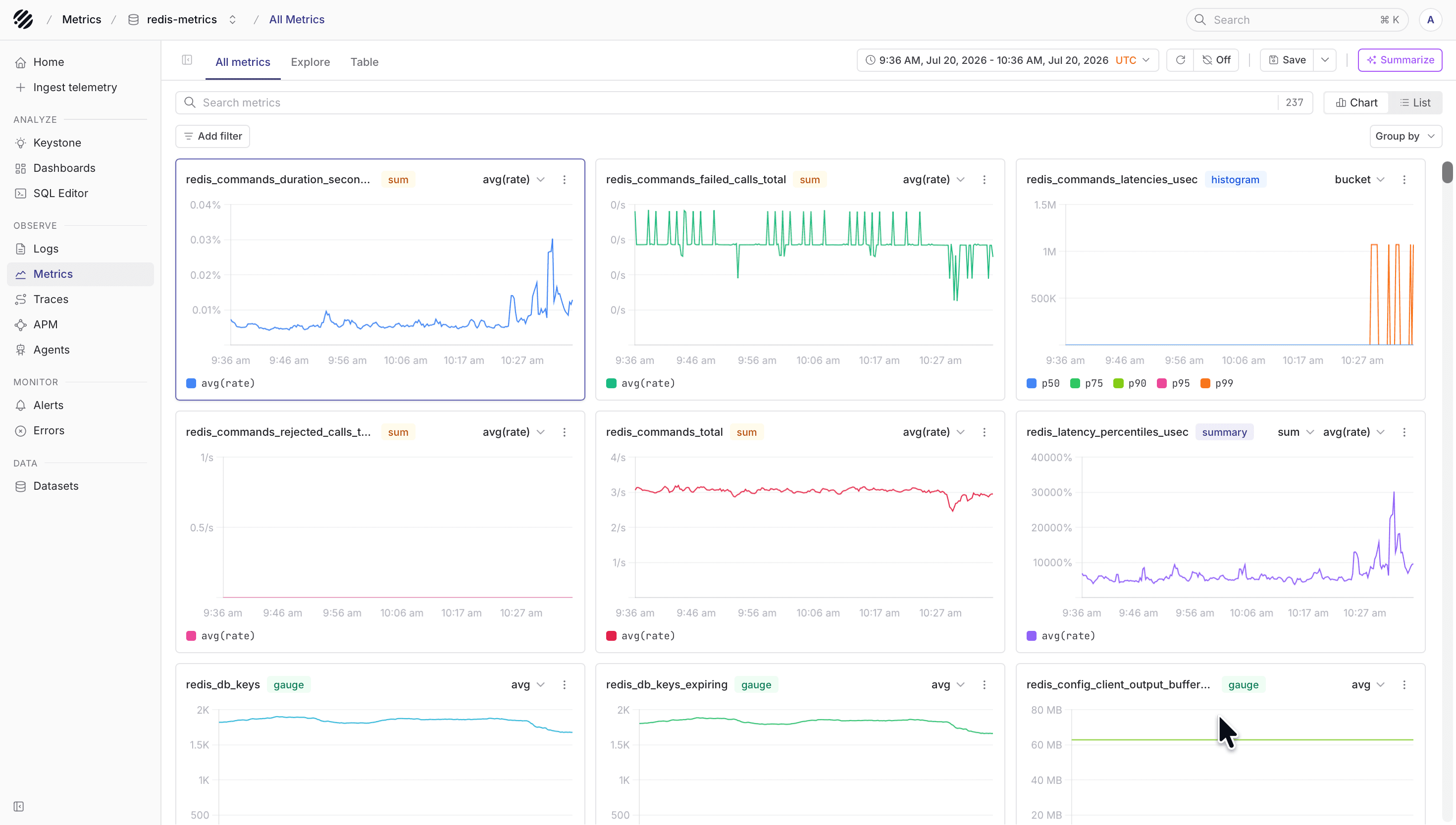Toggle p95 series in latencies legend
Viewport: 1456px width, 825px height.
tap(1173, 384)
